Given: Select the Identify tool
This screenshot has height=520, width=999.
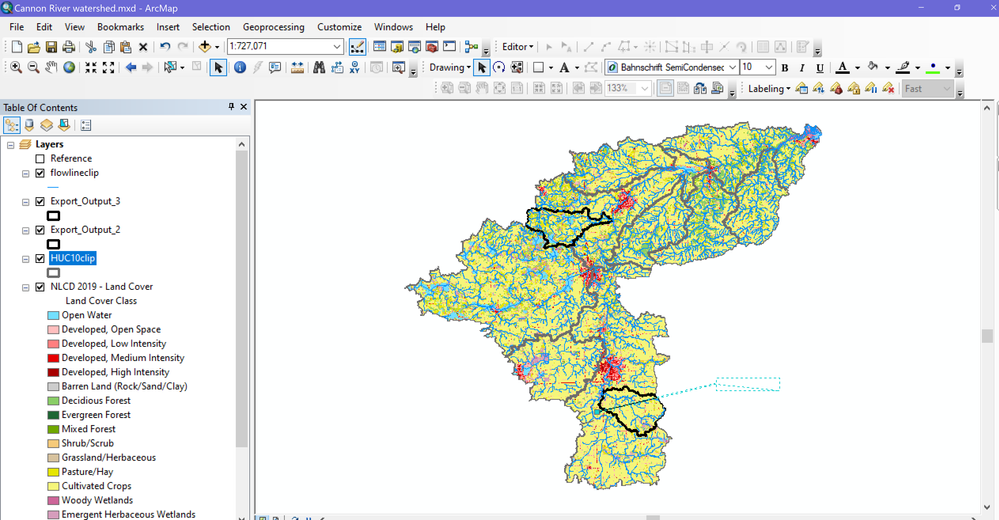Looking at the screenshot, I should tap(240, 68).
